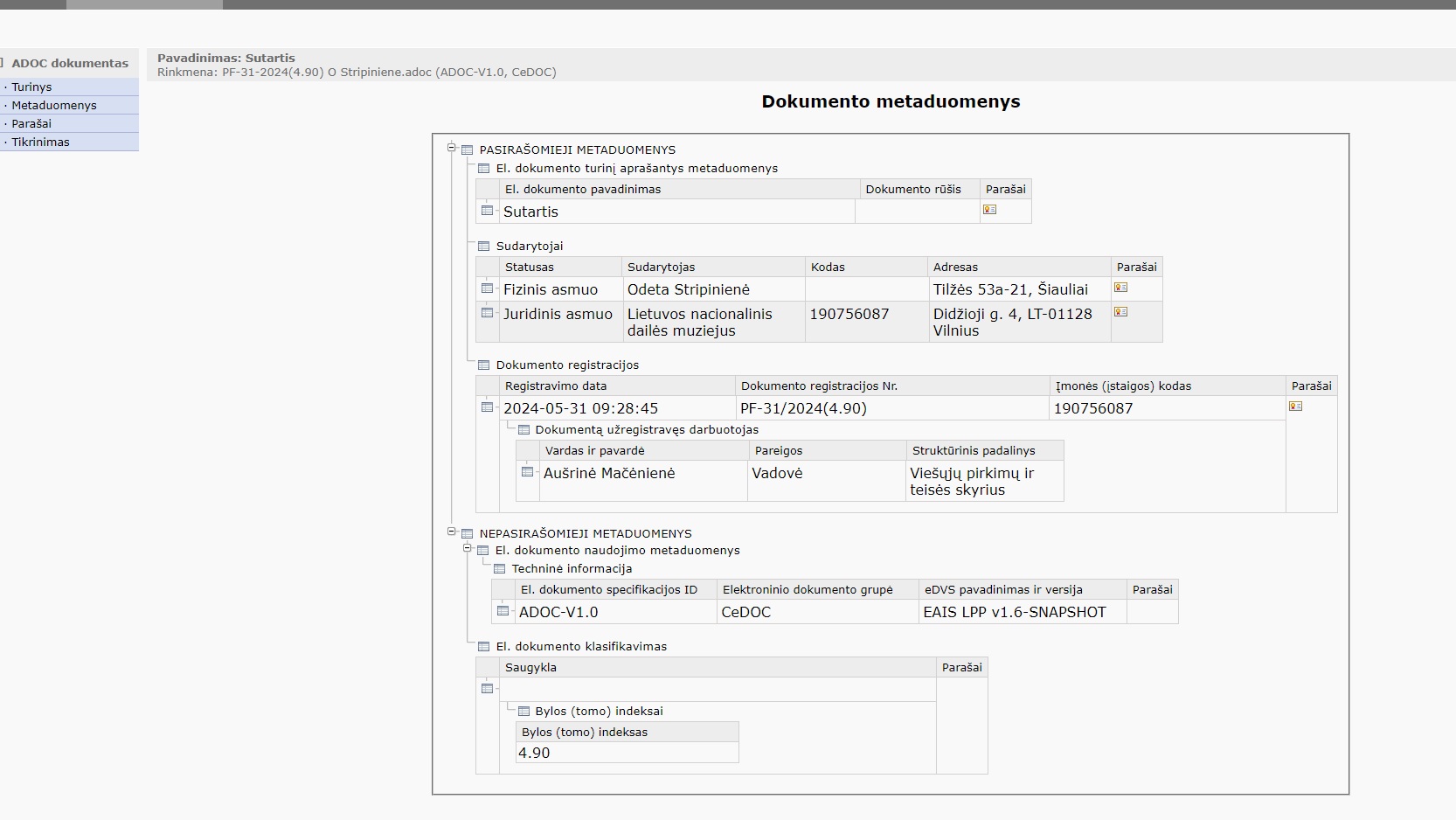This screenshot has height=820, width=1456.
Task: Collapse El. dokumento naudojimo metaduomenys node
Action: coord(468,549)
